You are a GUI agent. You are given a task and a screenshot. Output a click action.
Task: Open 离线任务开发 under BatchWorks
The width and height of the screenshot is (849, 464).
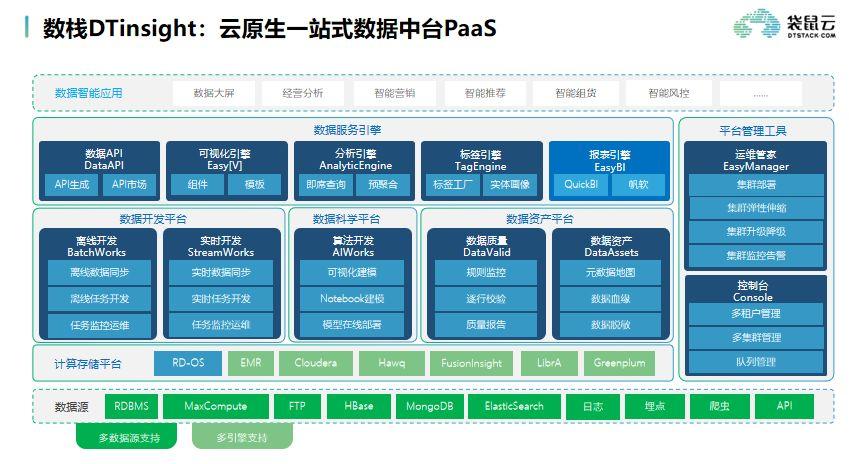coord(99,298)
